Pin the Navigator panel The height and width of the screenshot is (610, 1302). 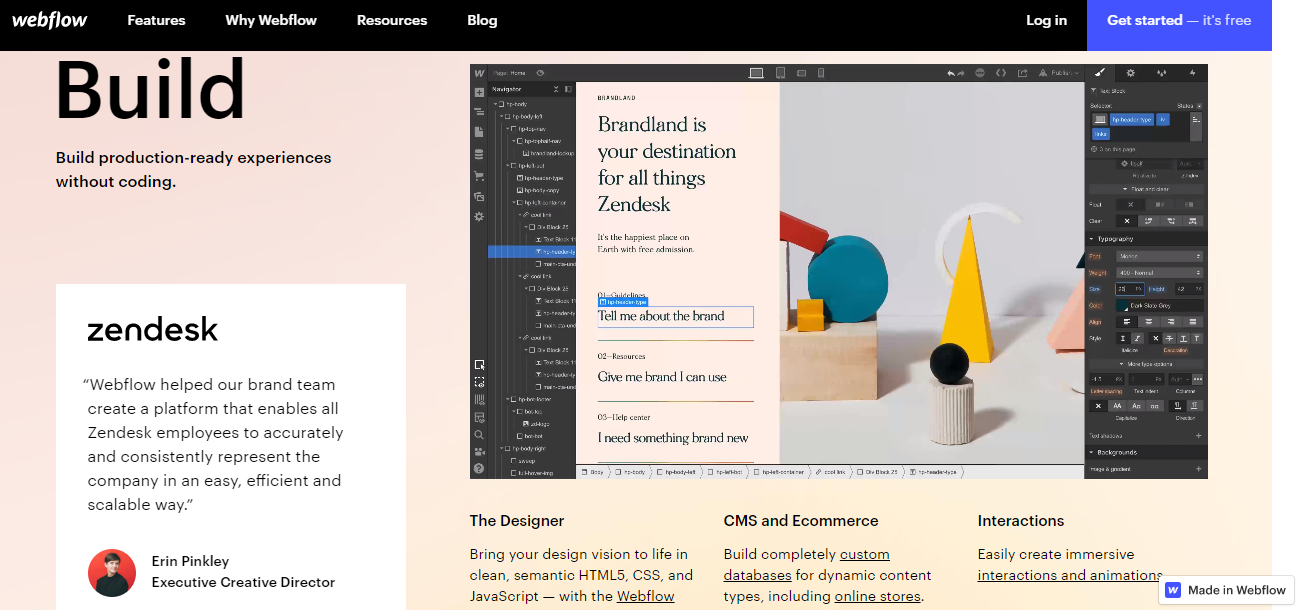pyautogui.click(x=568, y=89)
